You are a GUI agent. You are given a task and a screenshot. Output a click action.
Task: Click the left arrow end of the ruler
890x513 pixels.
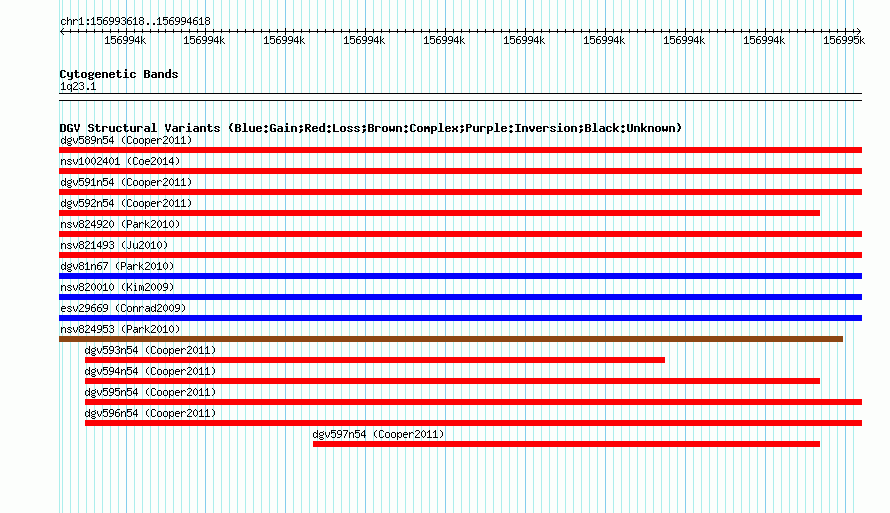(x=62, y=31)
